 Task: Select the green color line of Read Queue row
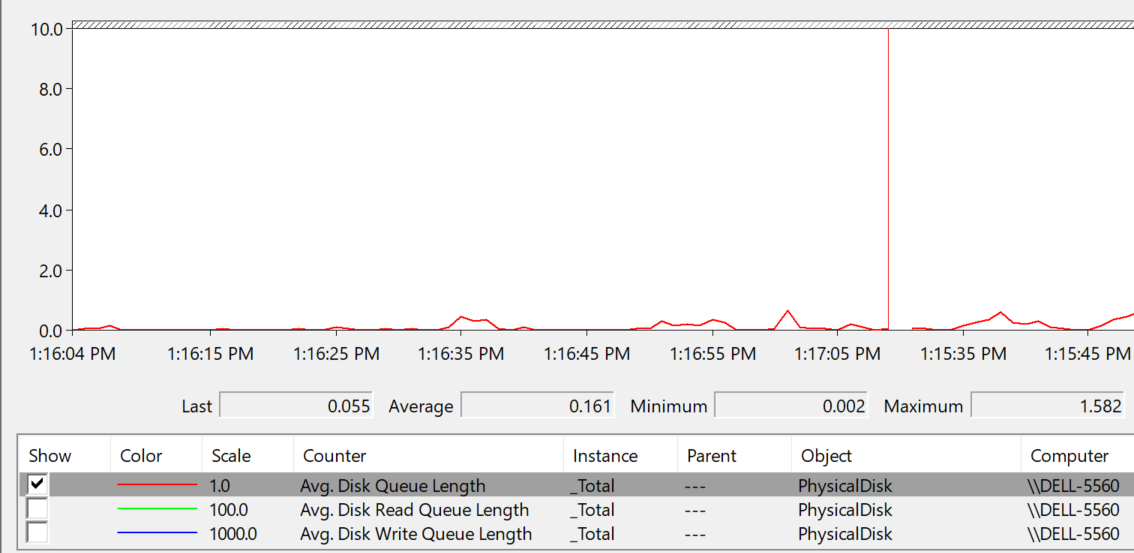coord(156,510)
